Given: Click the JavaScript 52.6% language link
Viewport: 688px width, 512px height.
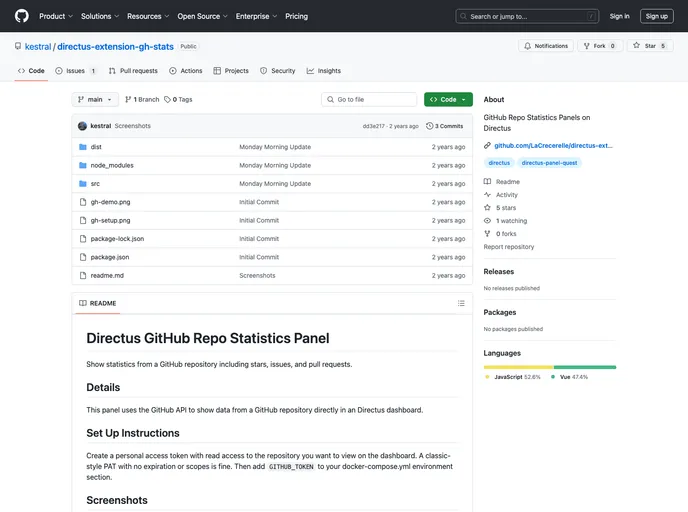Looking at the screenshot, I should click(512, 377).
